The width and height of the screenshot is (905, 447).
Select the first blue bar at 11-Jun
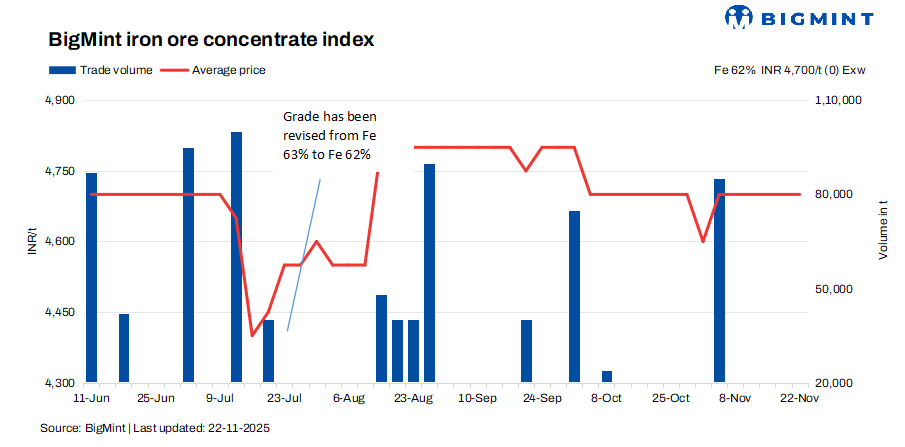coord(92,277)
